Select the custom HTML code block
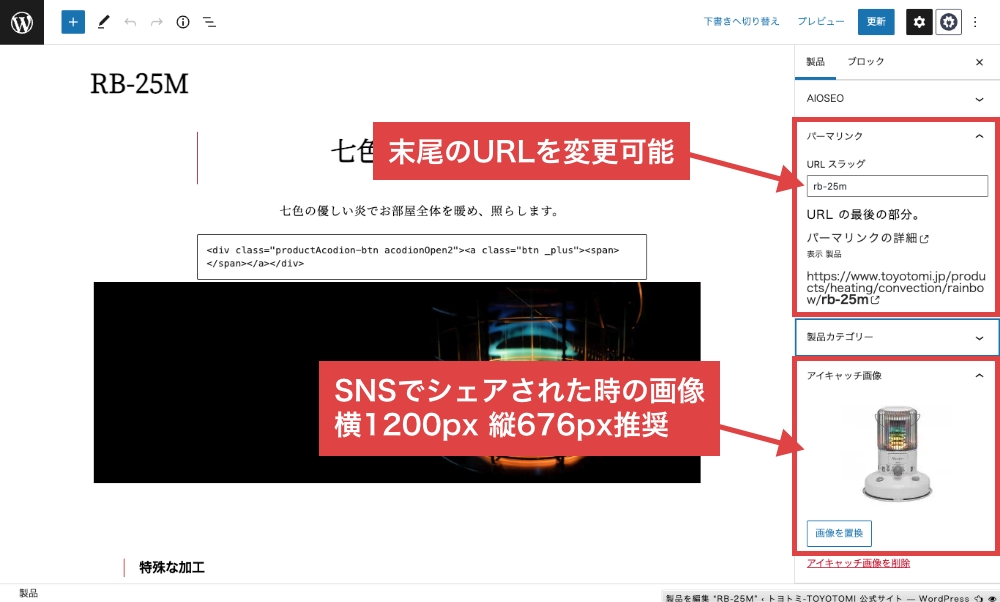 coord(422,257)
